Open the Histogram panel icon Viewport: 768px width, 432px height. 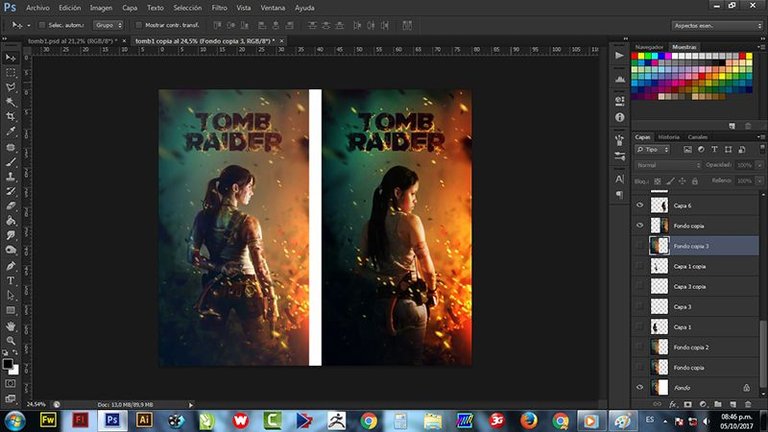620,78
